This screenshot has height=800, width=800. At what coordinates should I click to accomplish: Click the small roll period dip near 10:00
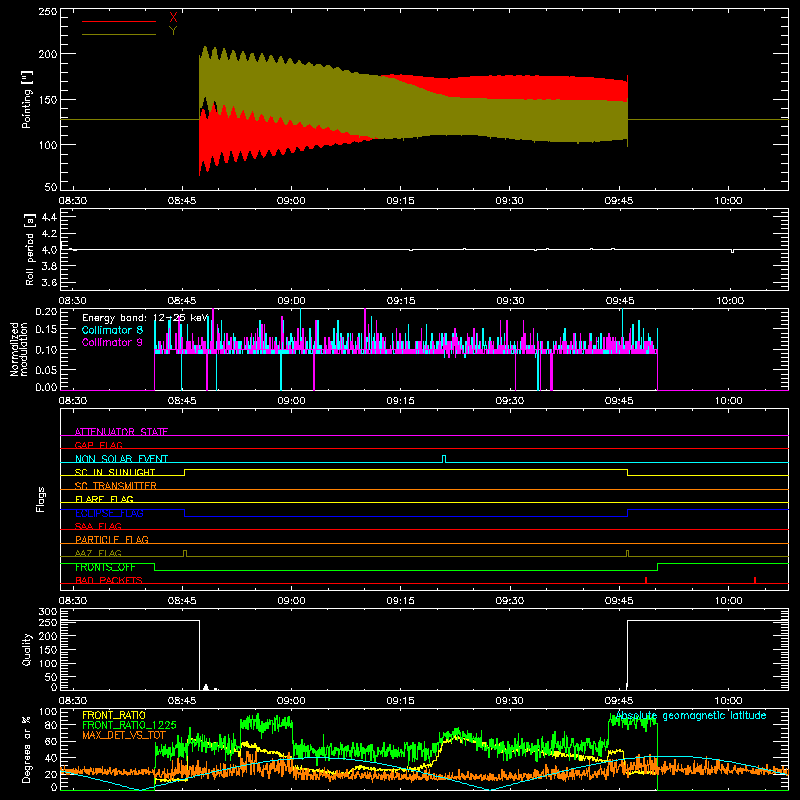pos(733,251)
